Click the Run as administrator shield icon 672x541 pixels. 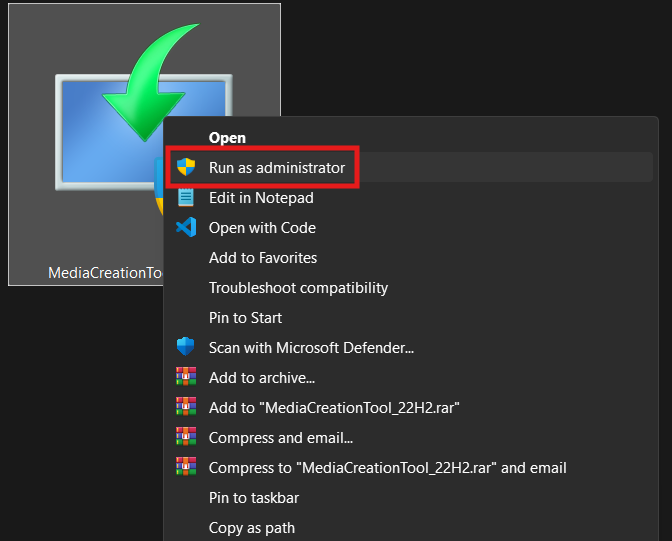(x=186, y=167)
